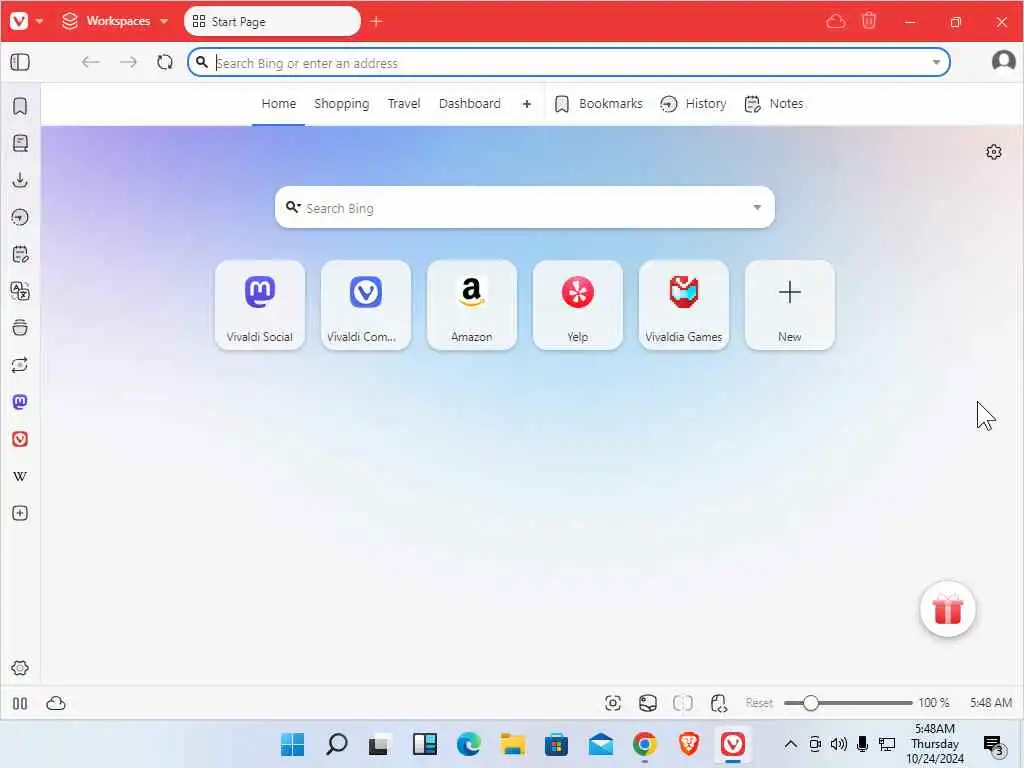Open Sessions panel in sidebar
The height and width of the screenshot is (768, 1024).
(x=20, y=365)
